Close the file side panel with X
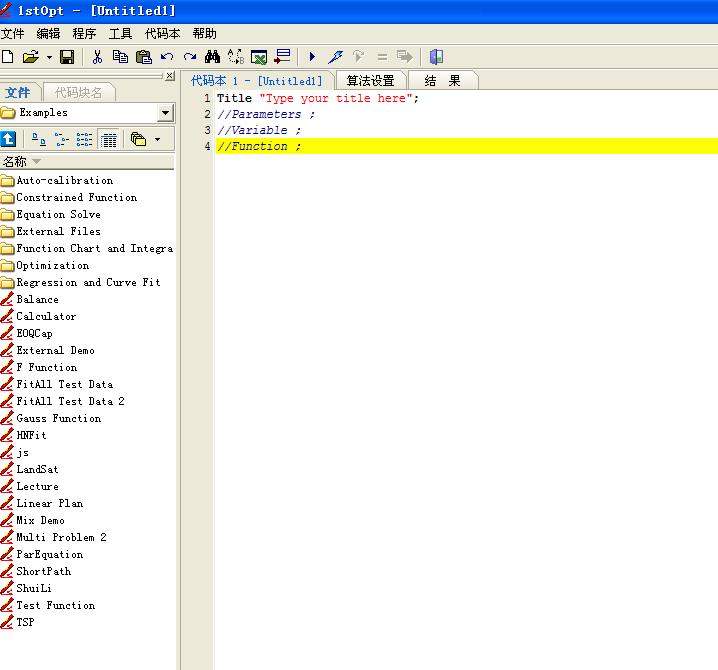This screenshot has height=670, width=718. [169, 76]
